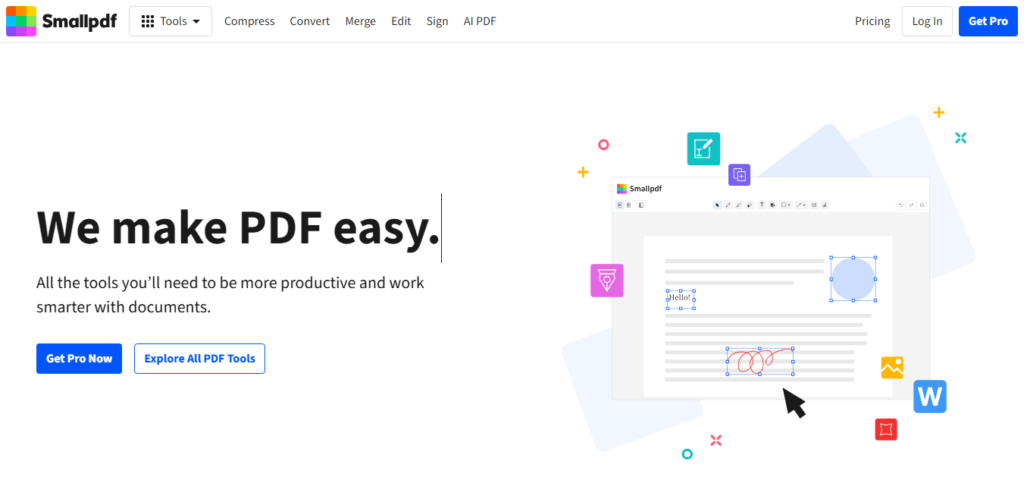
Task: Select Edit in the top navigation
Action: tap(401, 21)
